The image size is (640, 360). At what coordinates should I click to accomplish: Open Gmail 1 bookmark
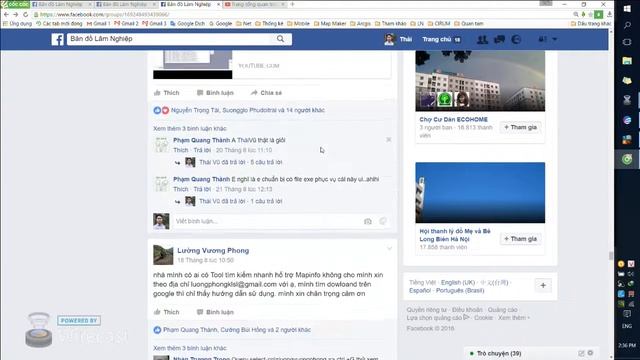coord(98,24)
